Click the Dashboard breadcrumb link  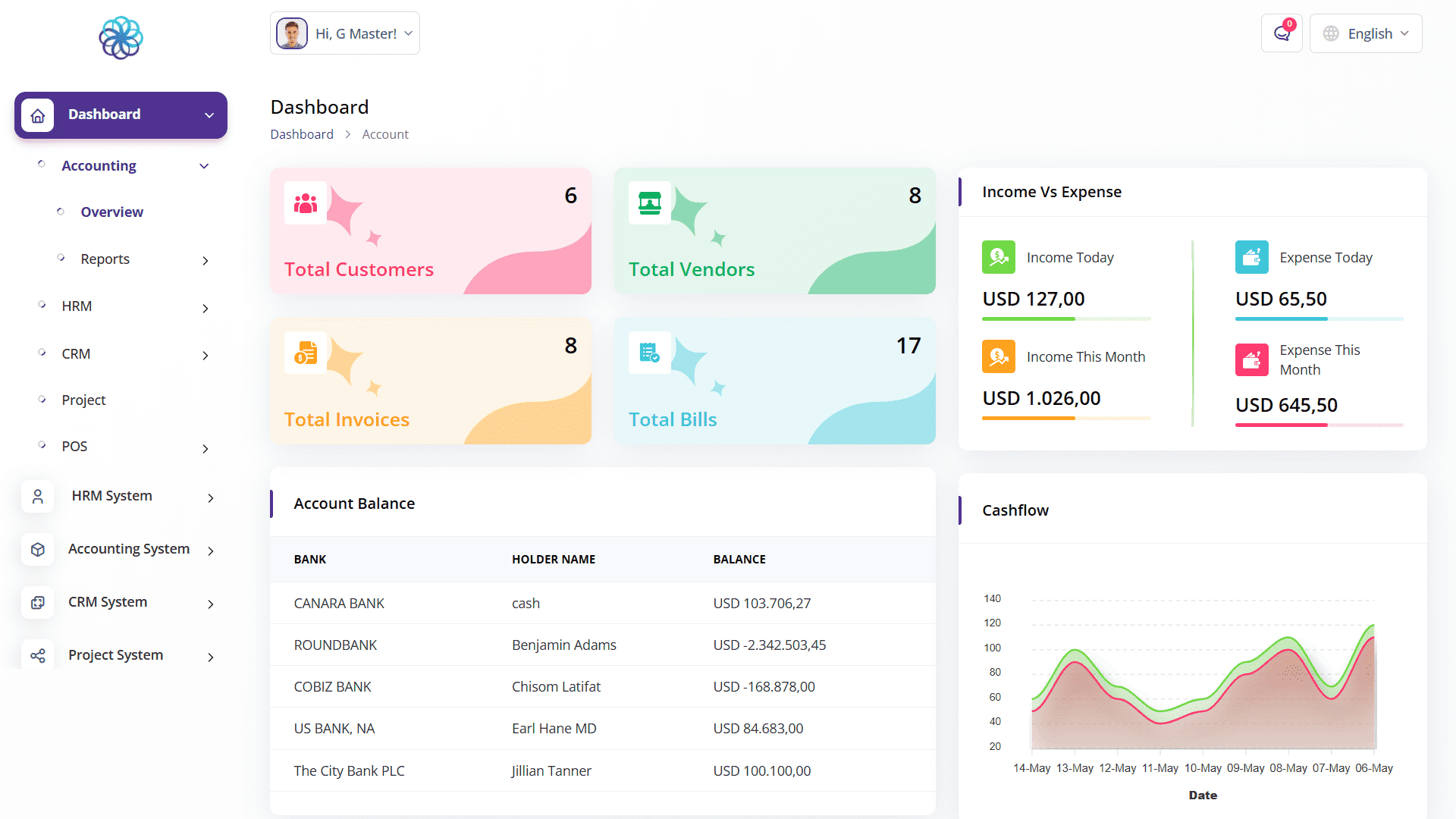[302, 134]
